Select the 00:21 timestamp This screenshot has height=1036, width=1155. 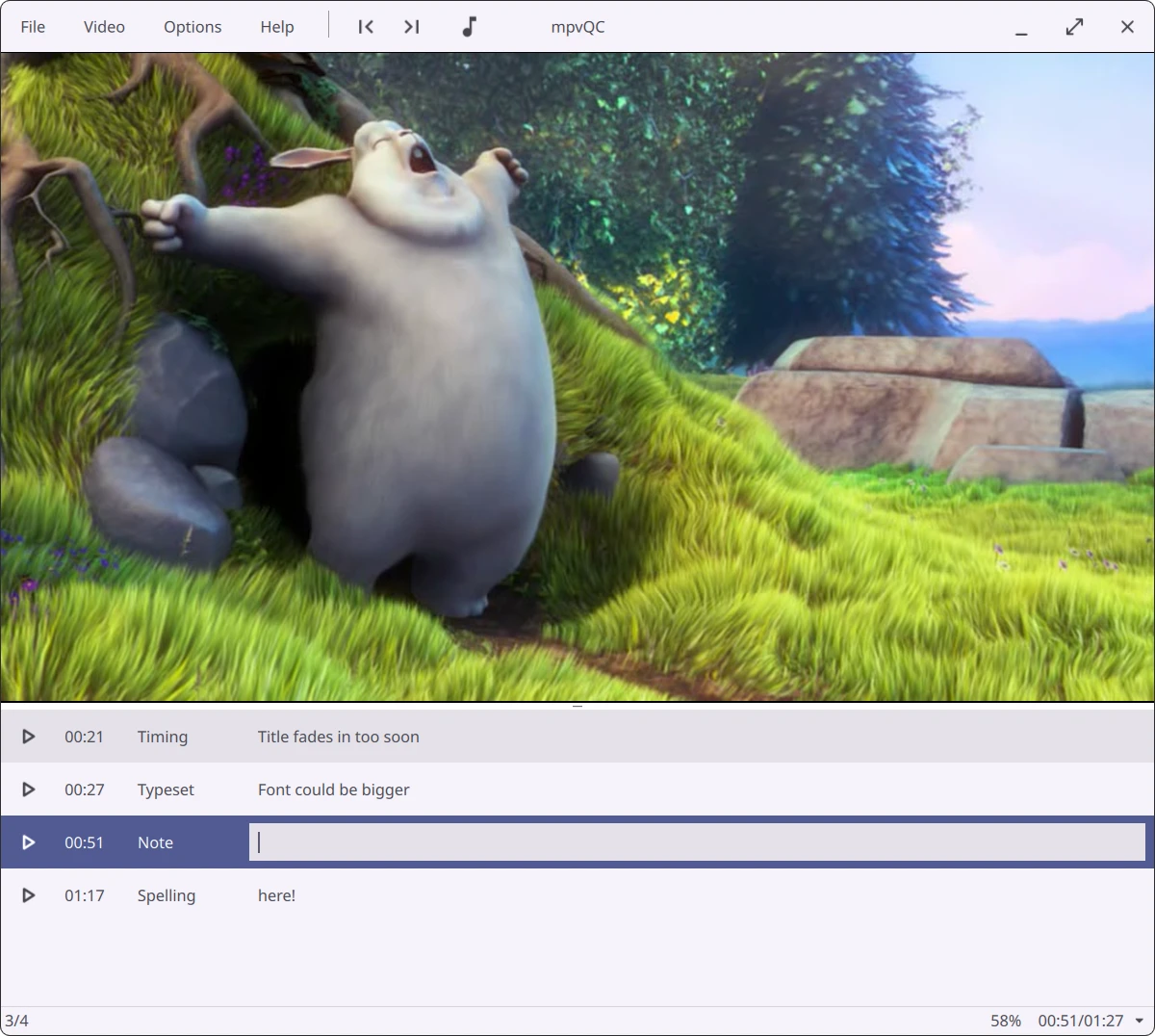[84, 737]
